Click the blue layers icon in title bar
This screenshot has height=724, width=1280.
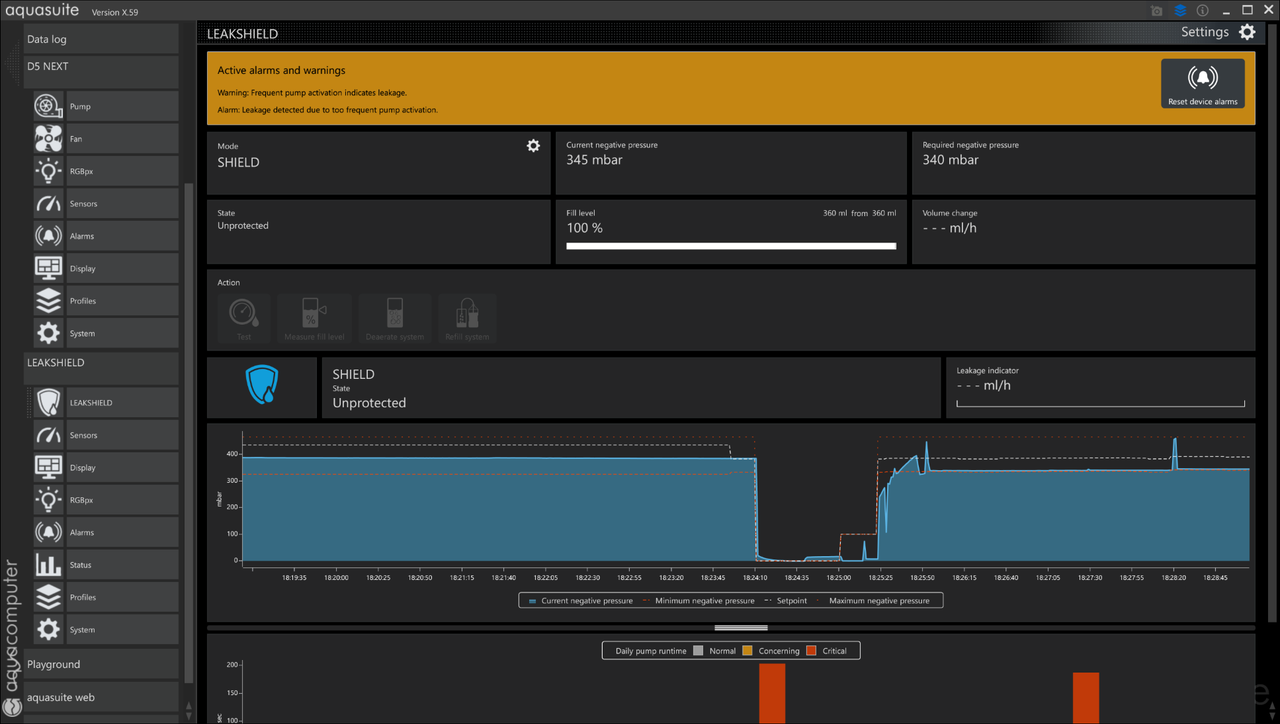coord(1180,11)
